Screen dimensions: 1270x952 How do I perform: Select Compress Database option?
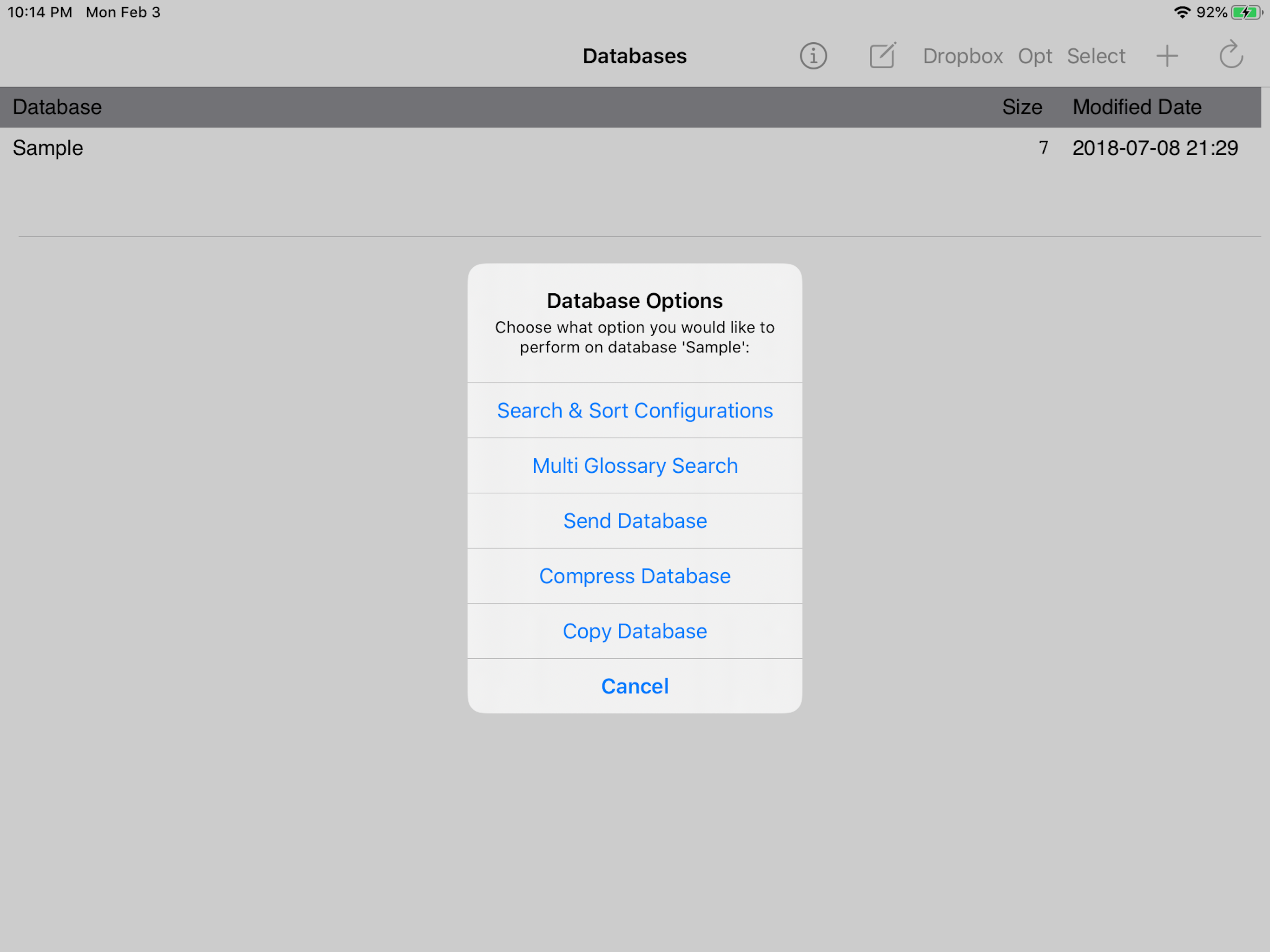point(635,576)
